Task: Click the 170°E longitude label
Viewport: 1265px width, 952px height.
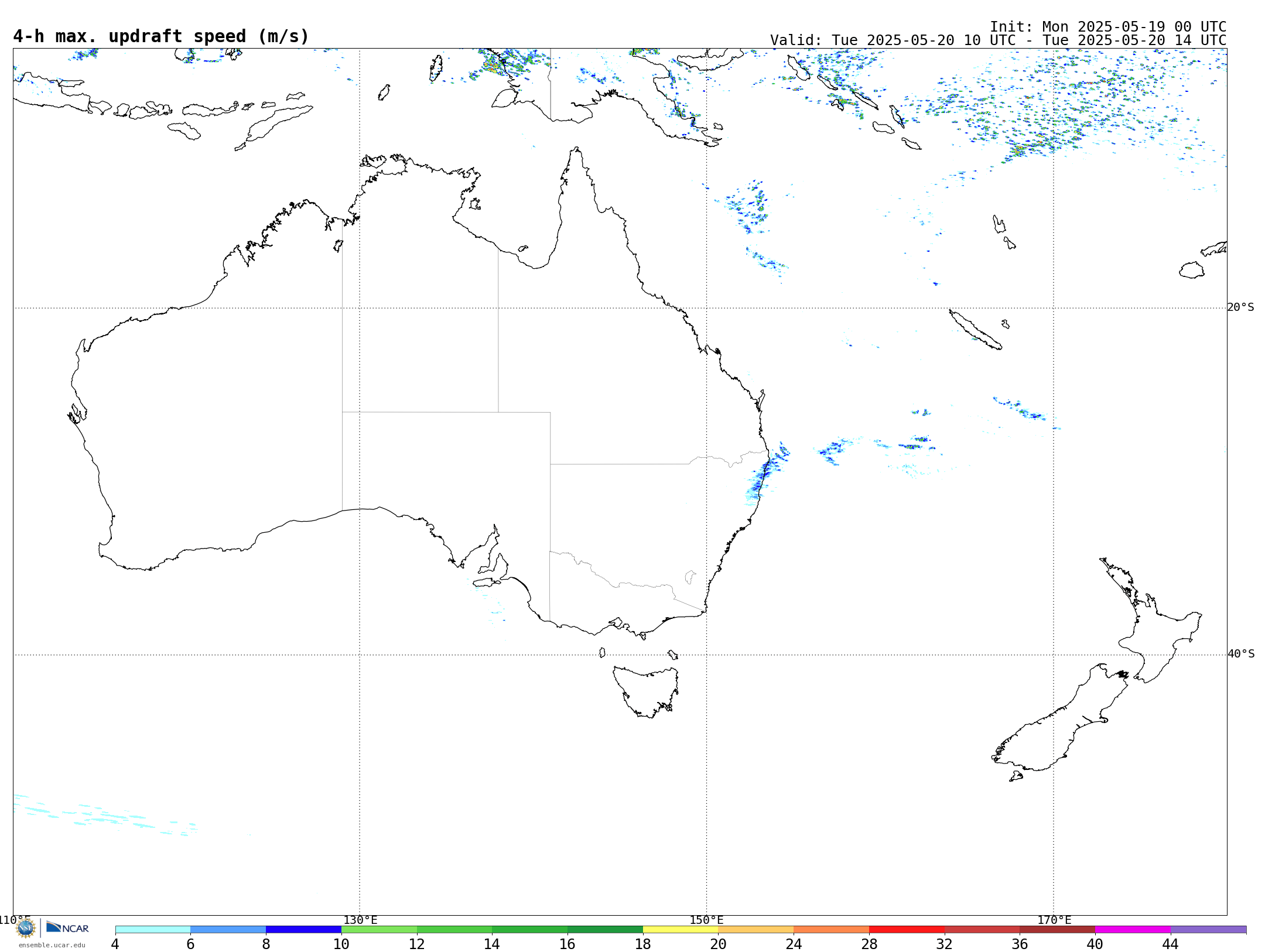Action: (1054, 920)
